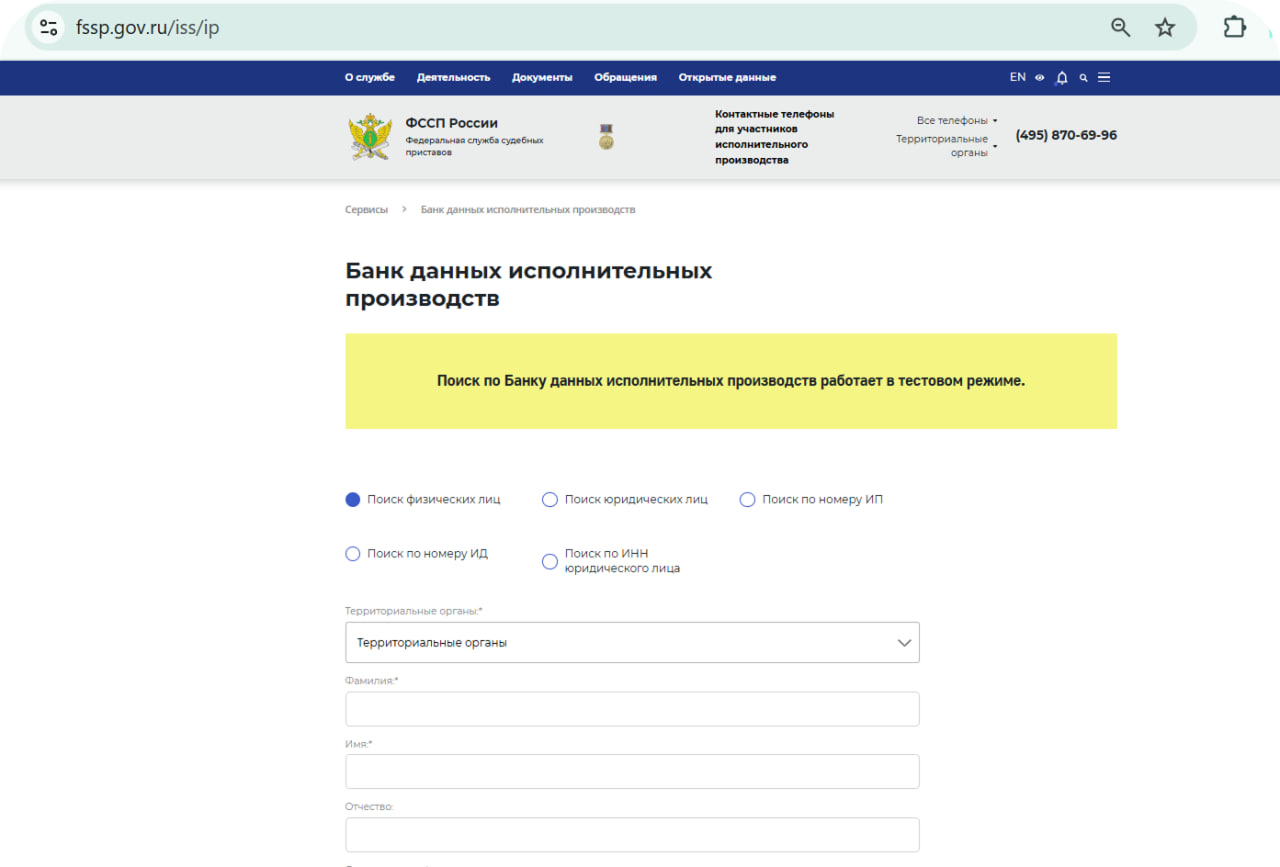
Task: Click the medal emblem icon in header
Action: [606, 137]
